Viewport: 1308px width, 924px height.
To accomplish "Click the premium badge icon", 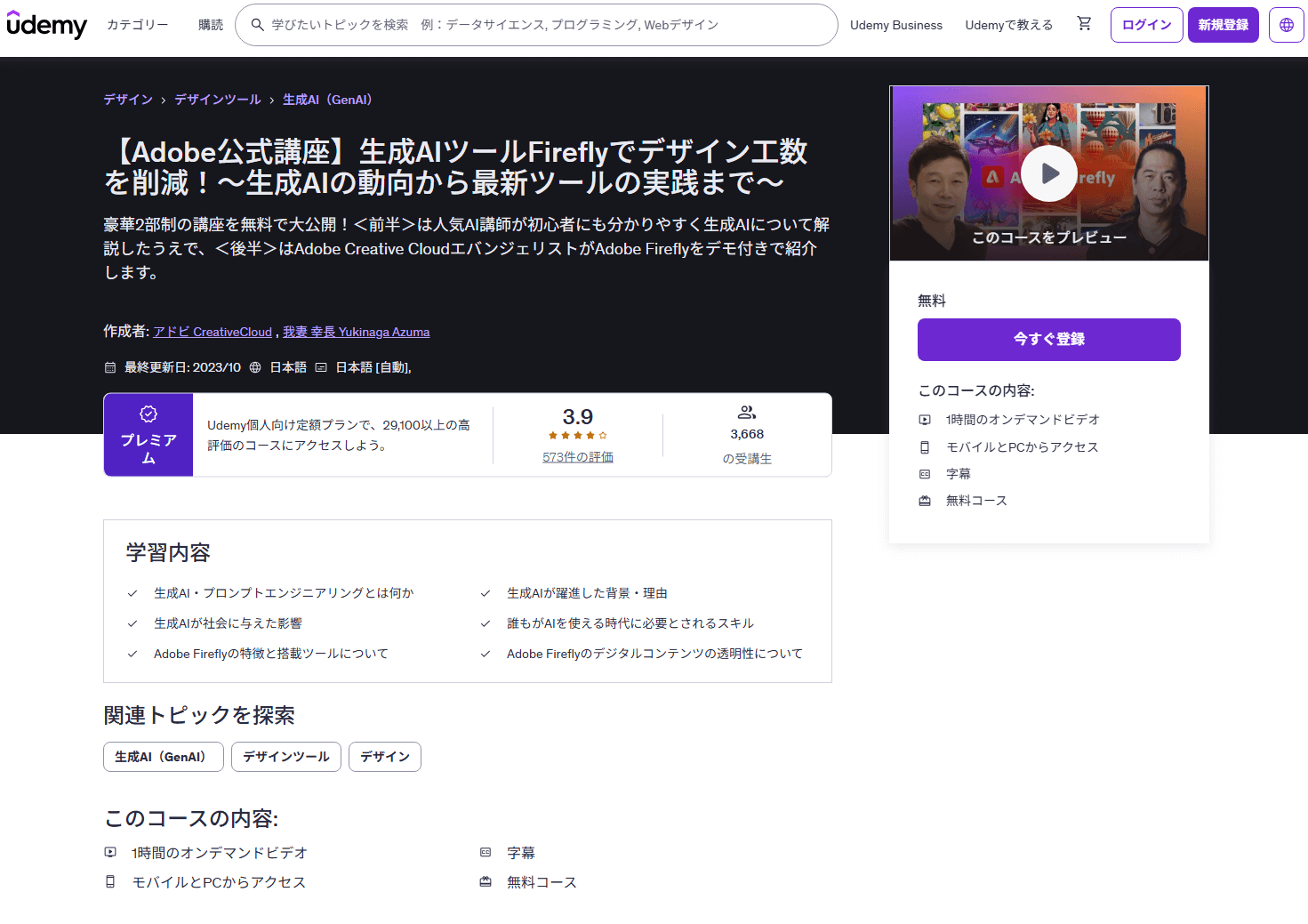I will pyautogui.click(x=148, y=414).
